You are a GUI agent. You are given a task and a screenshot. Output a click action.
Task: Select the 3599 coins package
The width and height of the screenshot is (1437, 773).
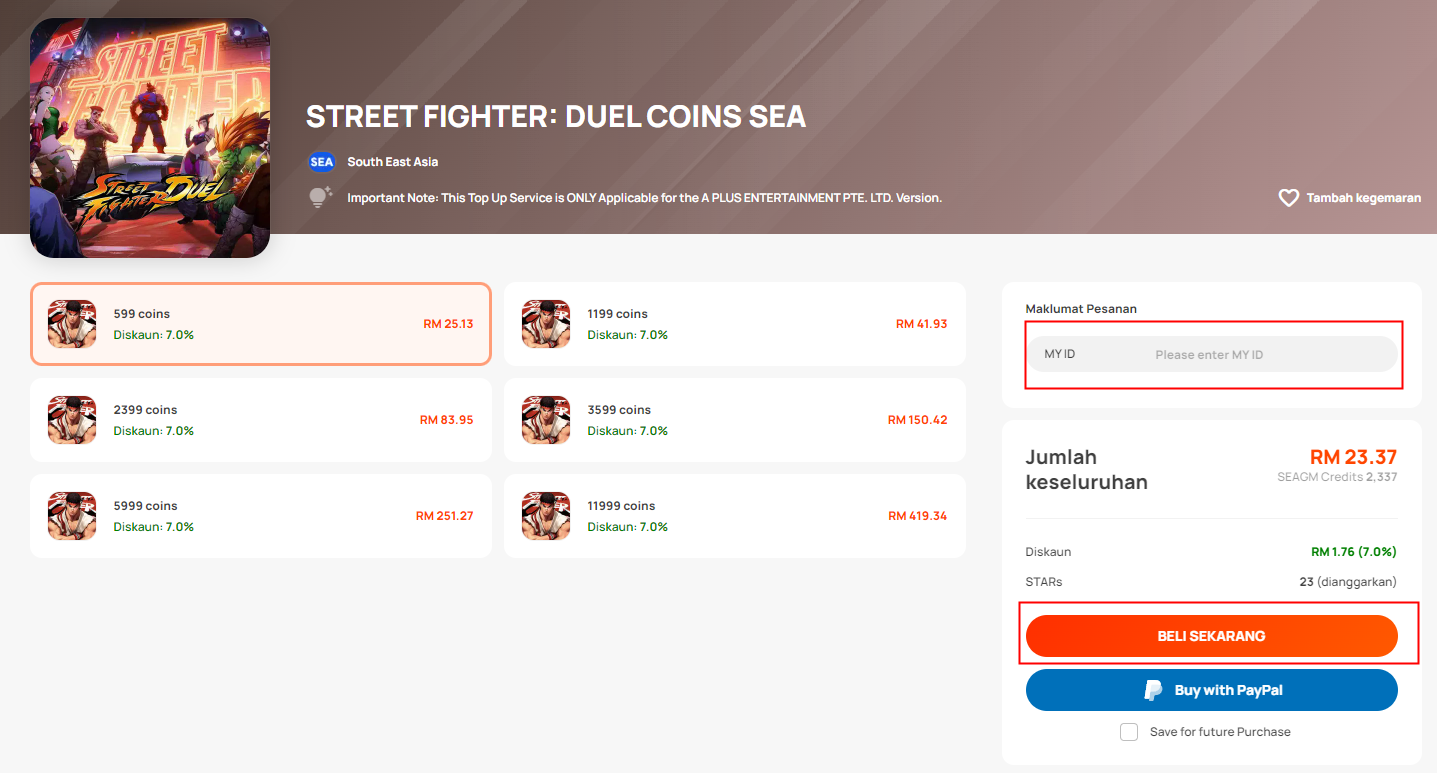735,420
